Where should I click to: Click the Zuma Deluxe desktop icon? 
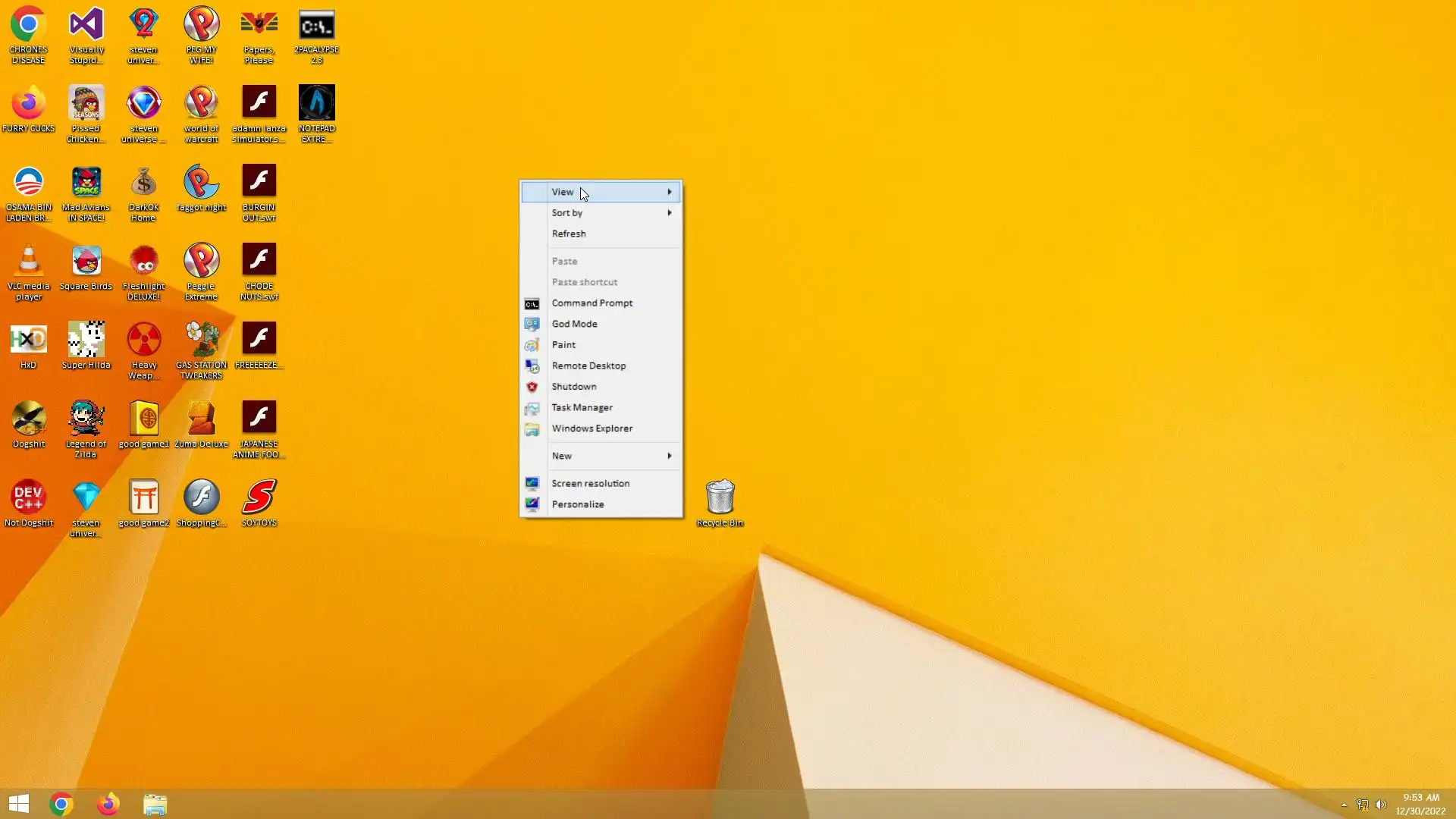click(x=201, y=419)
